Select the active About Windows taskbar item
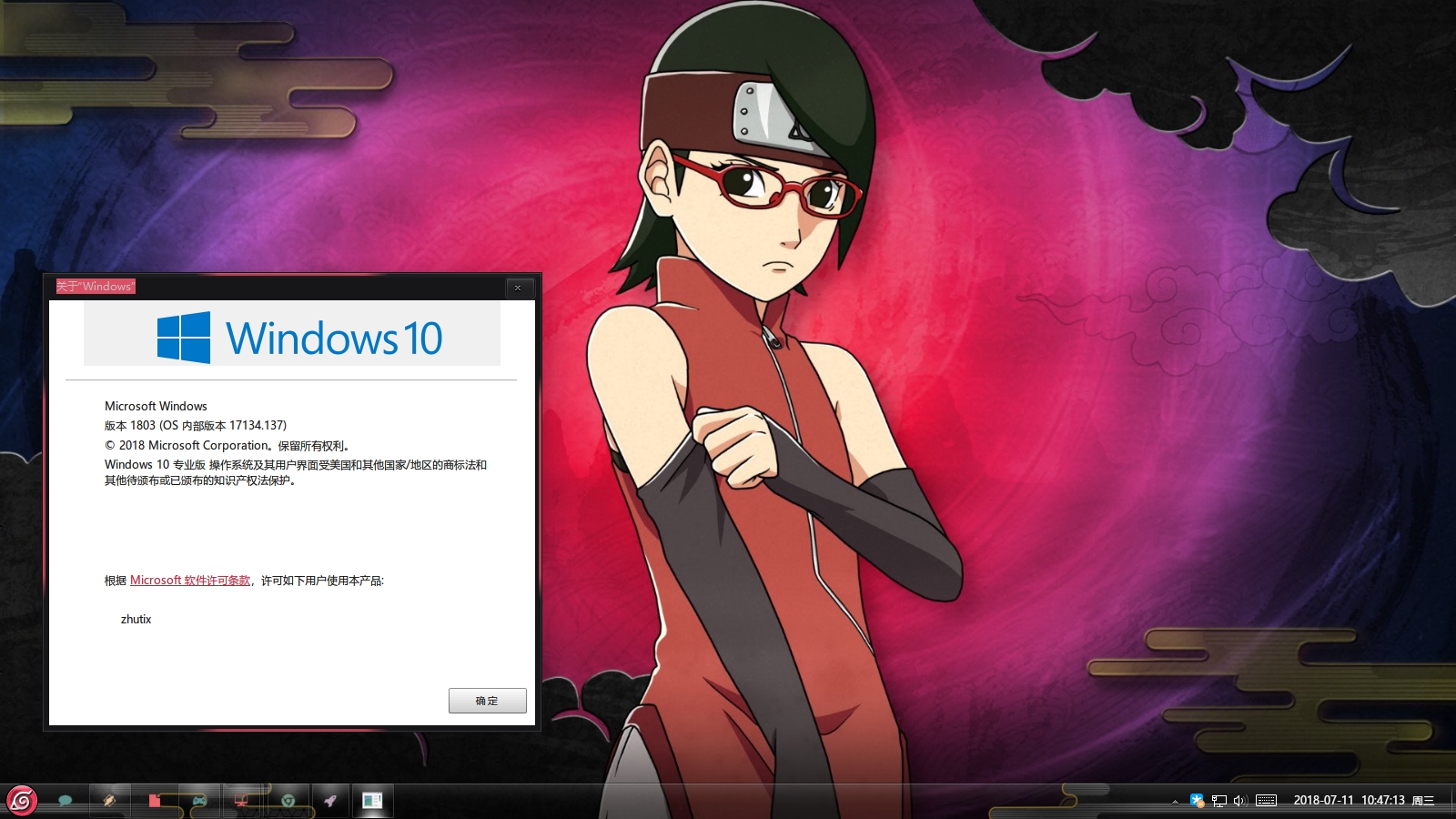The width and height of the screenshot is (1456, 819). point(372,801)
